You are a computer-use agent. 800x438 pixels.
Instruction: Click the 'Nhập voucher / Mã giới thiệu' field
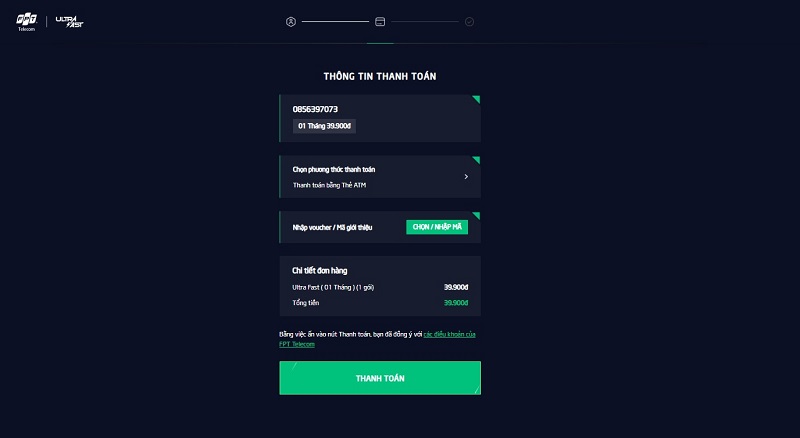[332, 228]
